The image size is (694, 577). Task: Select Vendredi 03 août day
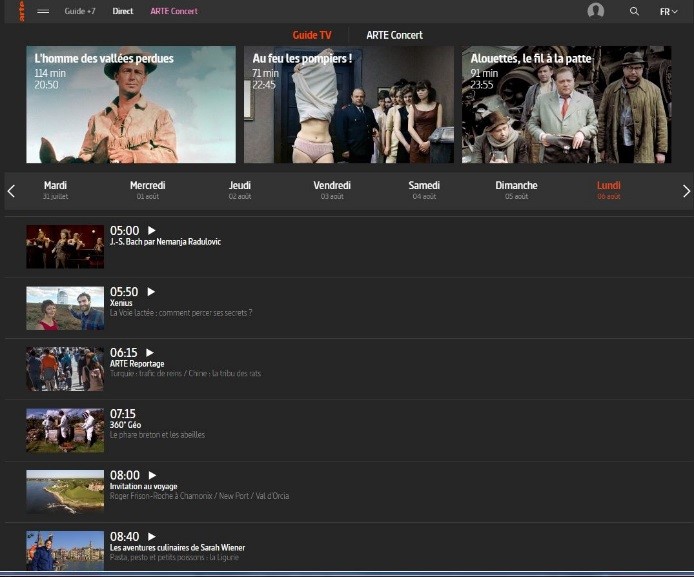332,190
